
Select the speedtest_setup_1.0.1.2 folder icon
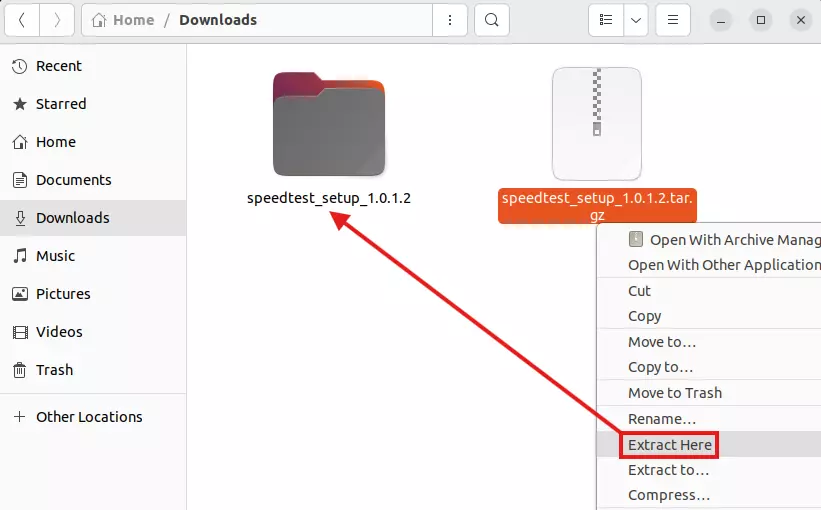329,124
